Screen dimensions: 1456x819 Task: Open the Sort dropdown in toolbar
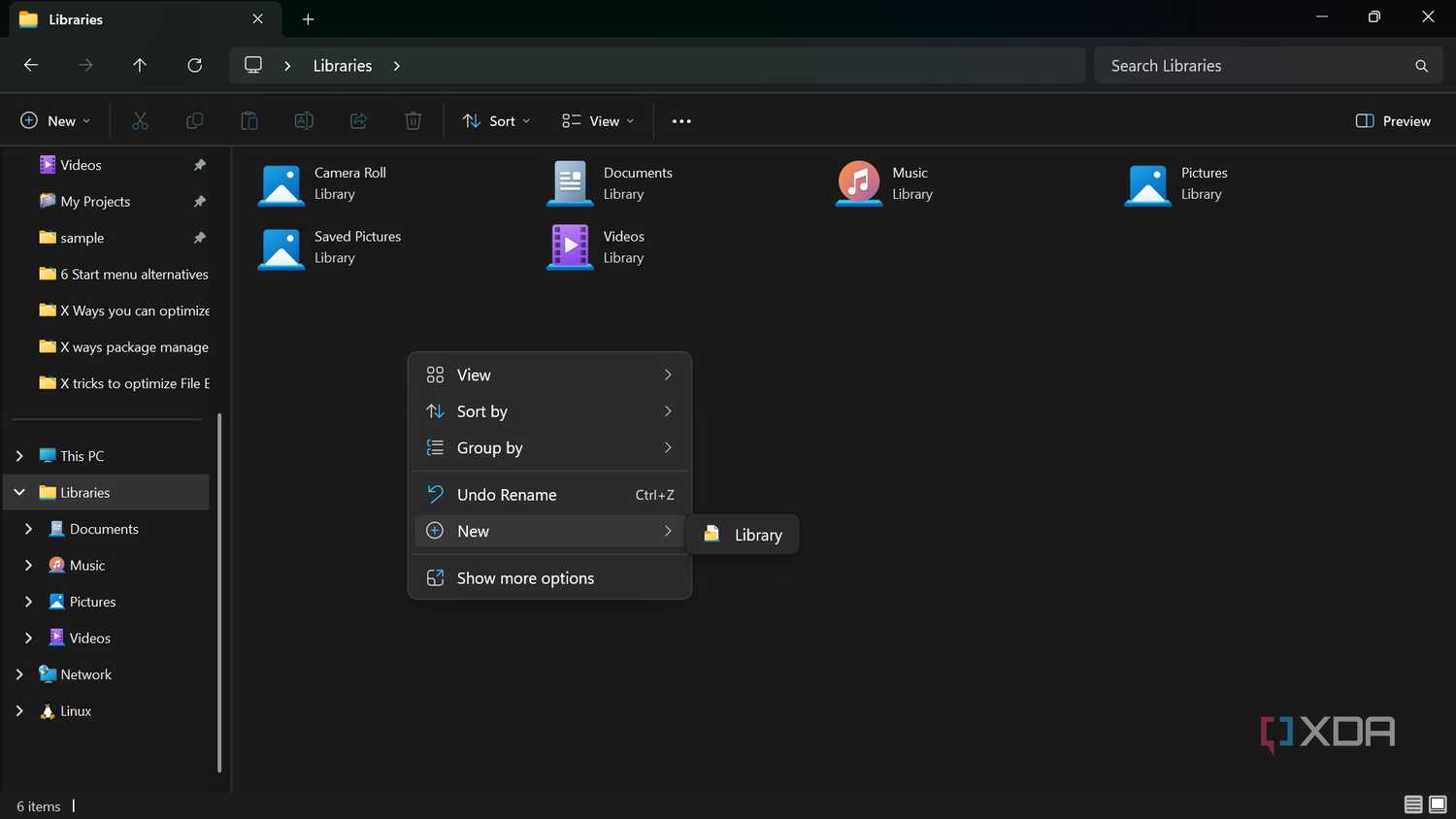497,120
